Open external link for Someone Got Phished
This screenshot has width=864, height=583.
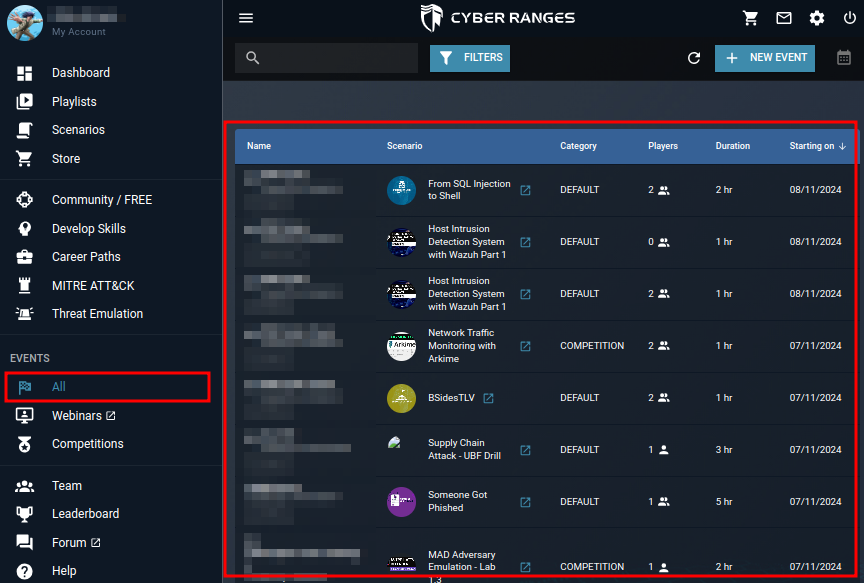pos(525,501)
